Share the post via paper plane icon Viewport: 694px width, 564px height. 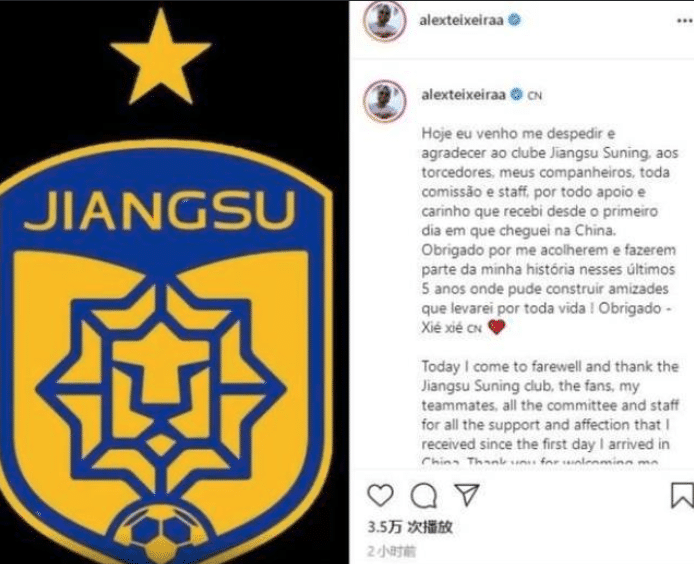(467, 494)
